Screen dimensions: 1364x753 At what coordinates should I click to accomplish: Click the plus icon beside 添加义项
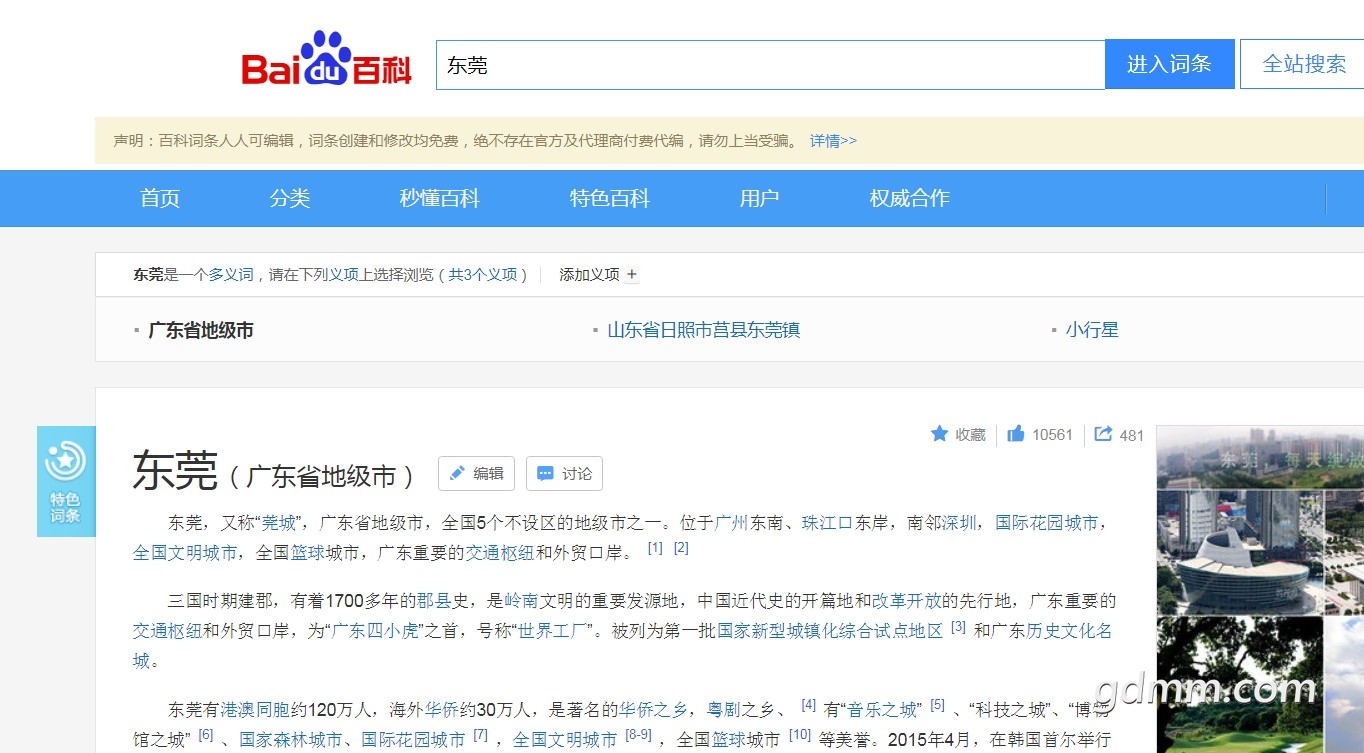pyautogui.click(x=631, y=275)
